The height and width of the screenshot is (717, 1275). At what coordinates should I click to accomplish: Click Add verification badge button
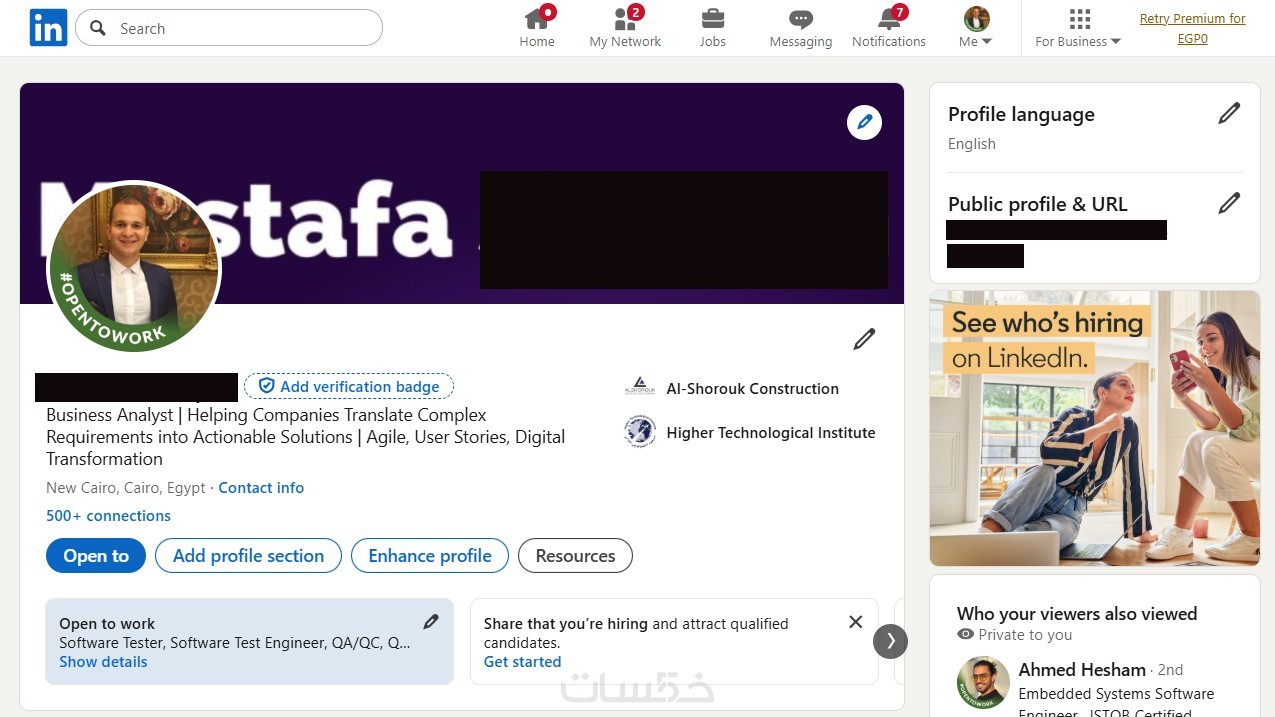pos(349,387)
